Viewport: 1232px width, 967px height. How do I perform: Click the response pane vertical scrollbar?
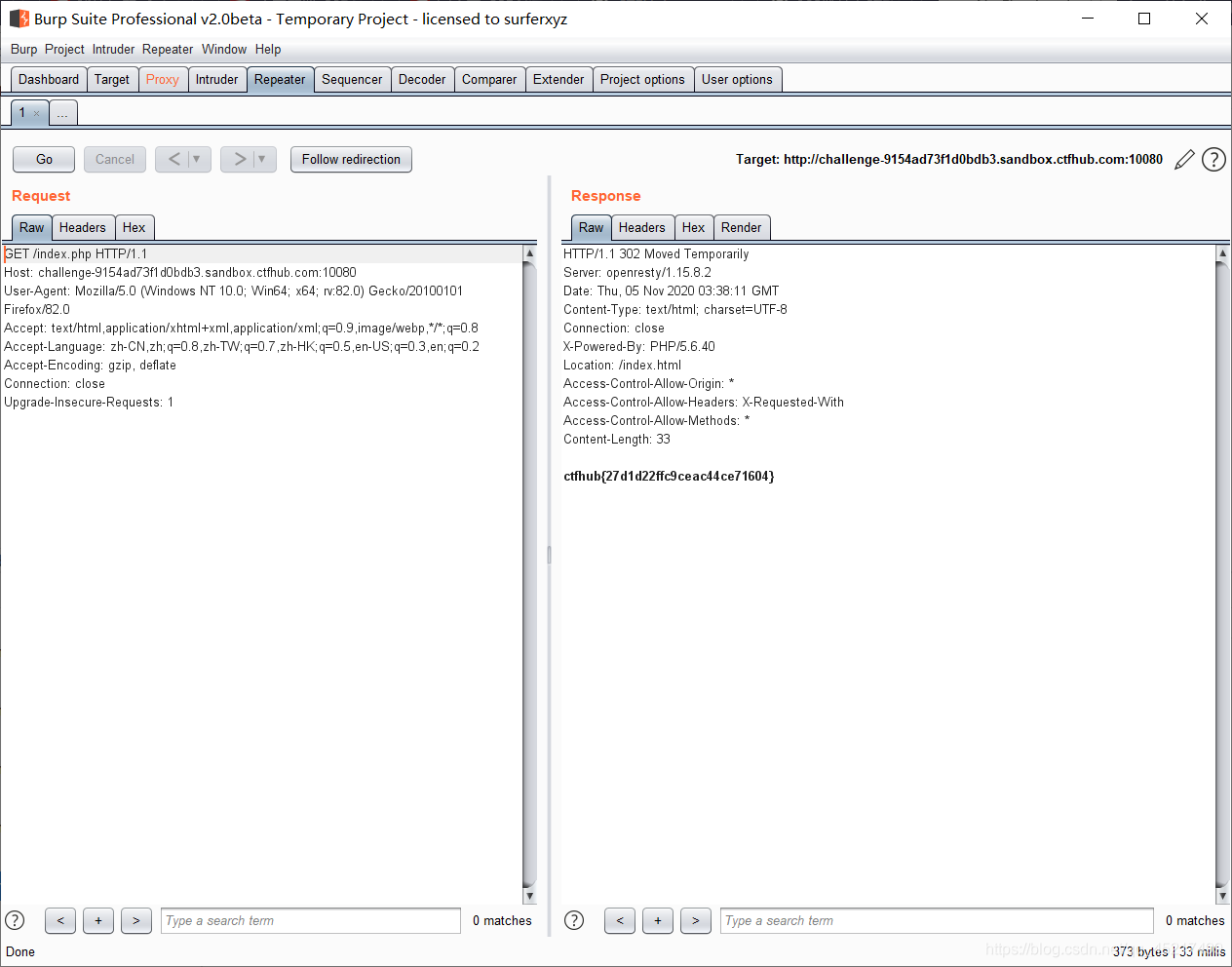tap(1222, 574)
